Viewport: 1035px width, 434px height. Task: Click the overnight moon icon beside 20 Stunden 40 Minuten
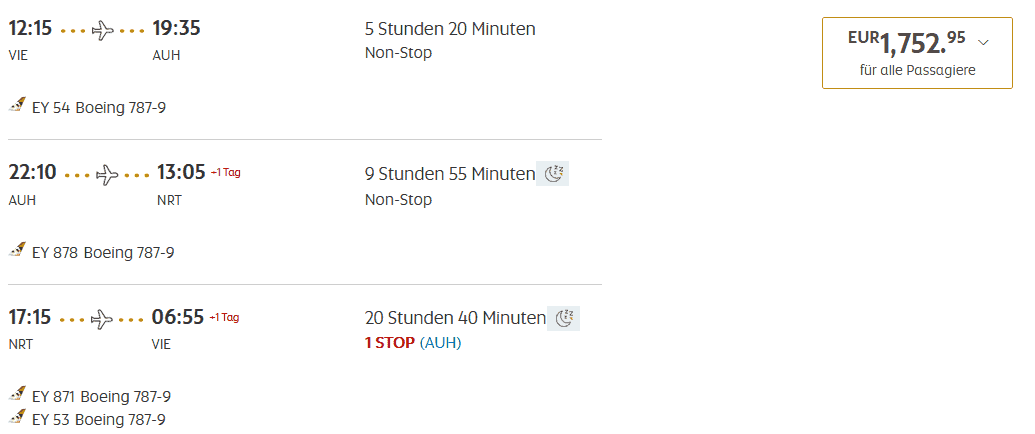[565, 318]
